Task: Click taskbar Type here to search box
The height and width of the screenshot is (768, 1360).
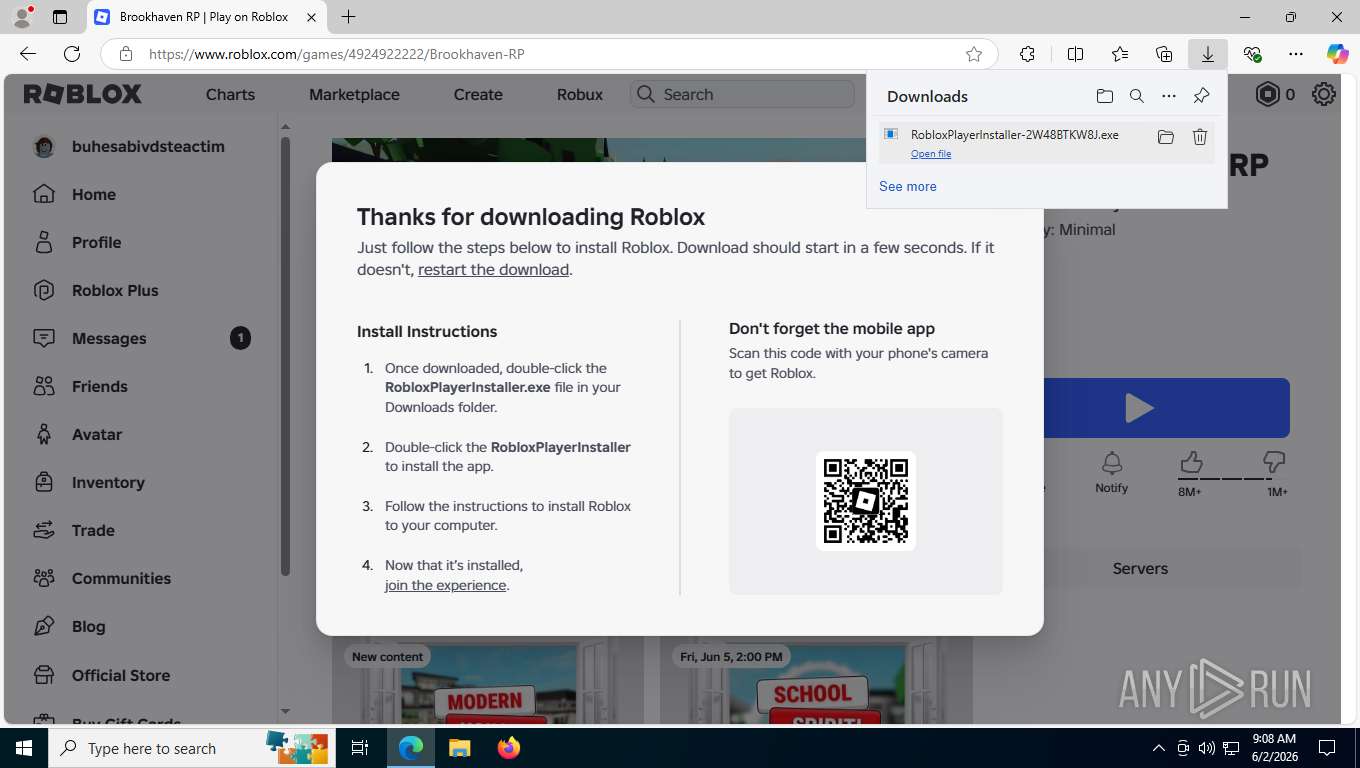Action: (190, 748)
